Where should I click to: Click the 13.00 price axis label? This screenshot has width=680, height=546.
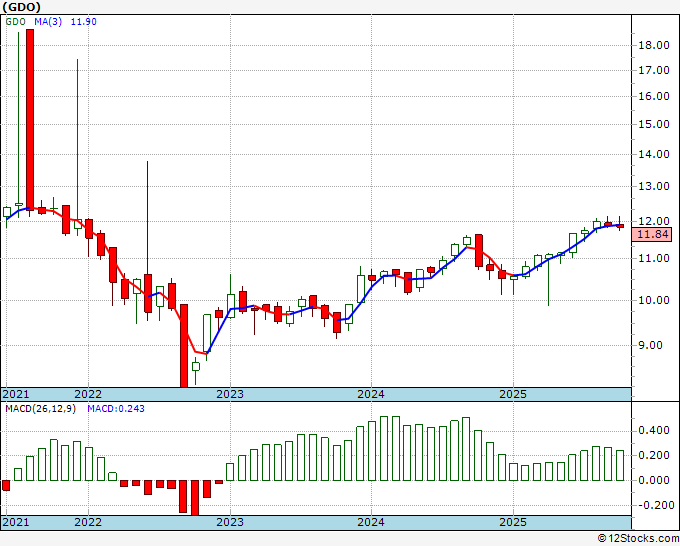(654, 186)
